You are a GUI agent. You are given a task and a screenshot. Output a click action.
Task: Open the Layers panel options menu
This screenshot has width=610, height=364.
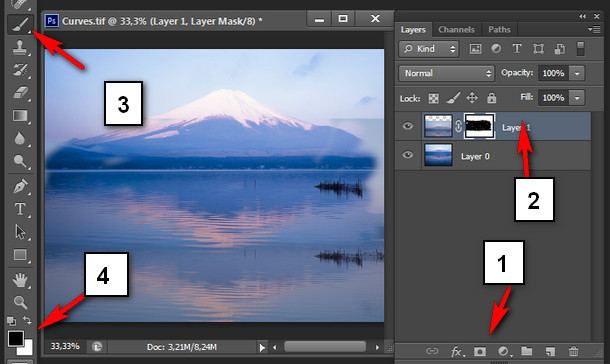coord(594,30)
